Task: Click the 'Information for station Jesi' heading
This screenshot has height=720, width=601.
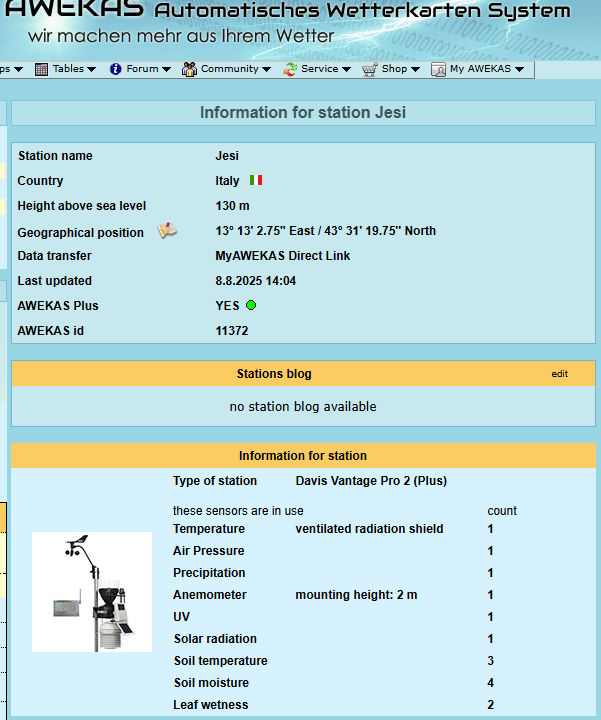Action: pos(303,112)
